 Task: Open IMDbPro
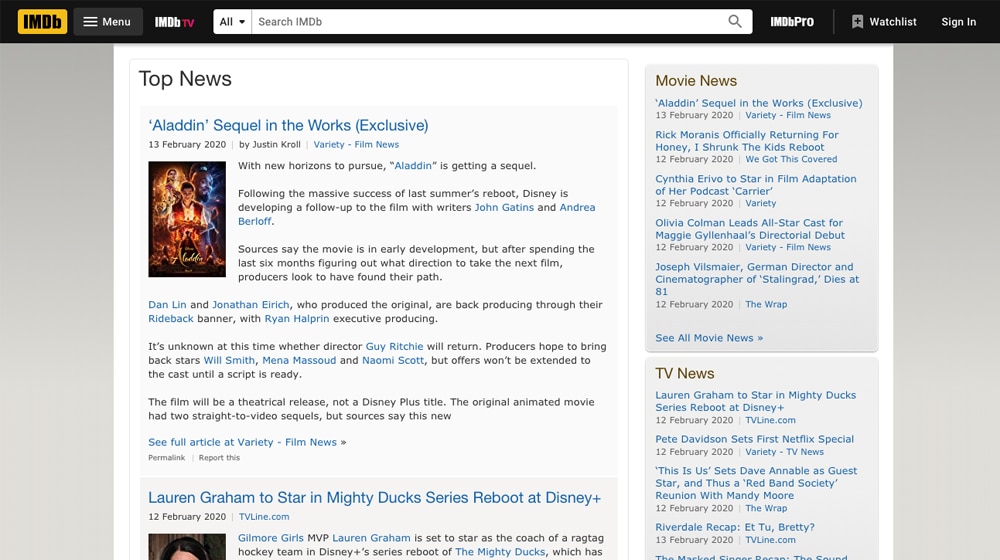click(x=791, y=22)
